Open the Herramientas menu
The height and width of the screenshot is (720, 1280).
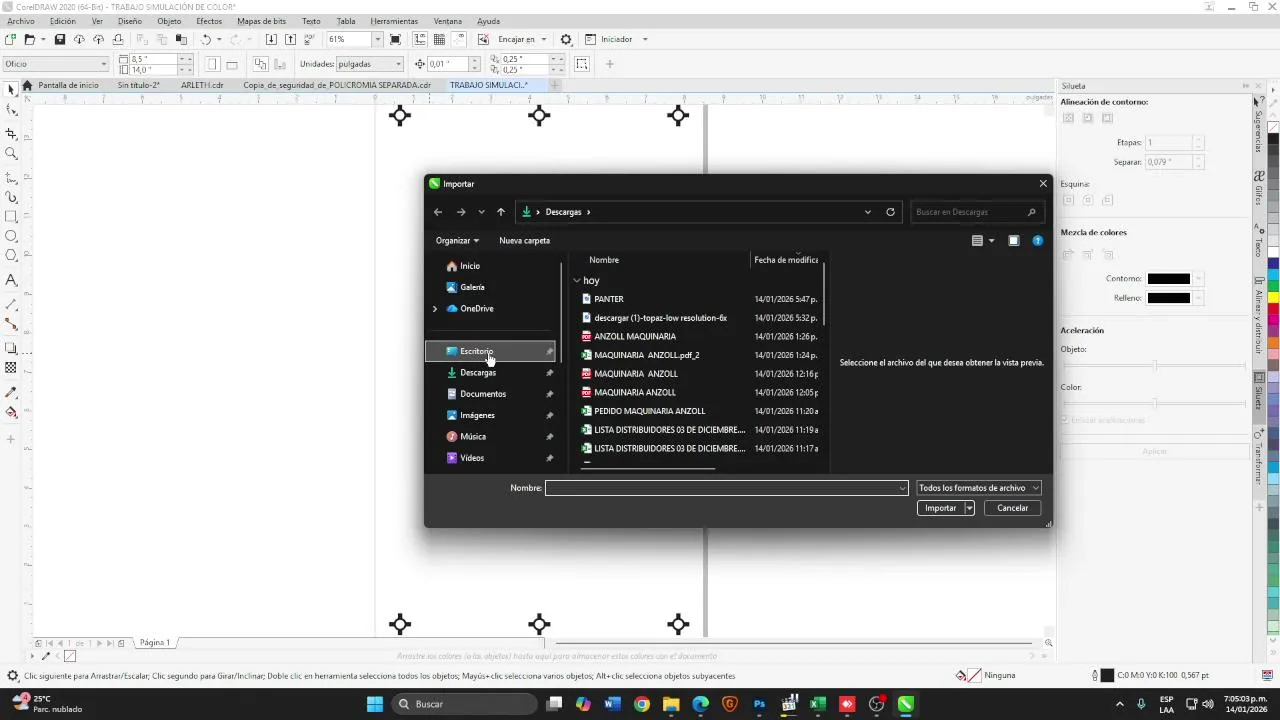click(x=394, y=21)
